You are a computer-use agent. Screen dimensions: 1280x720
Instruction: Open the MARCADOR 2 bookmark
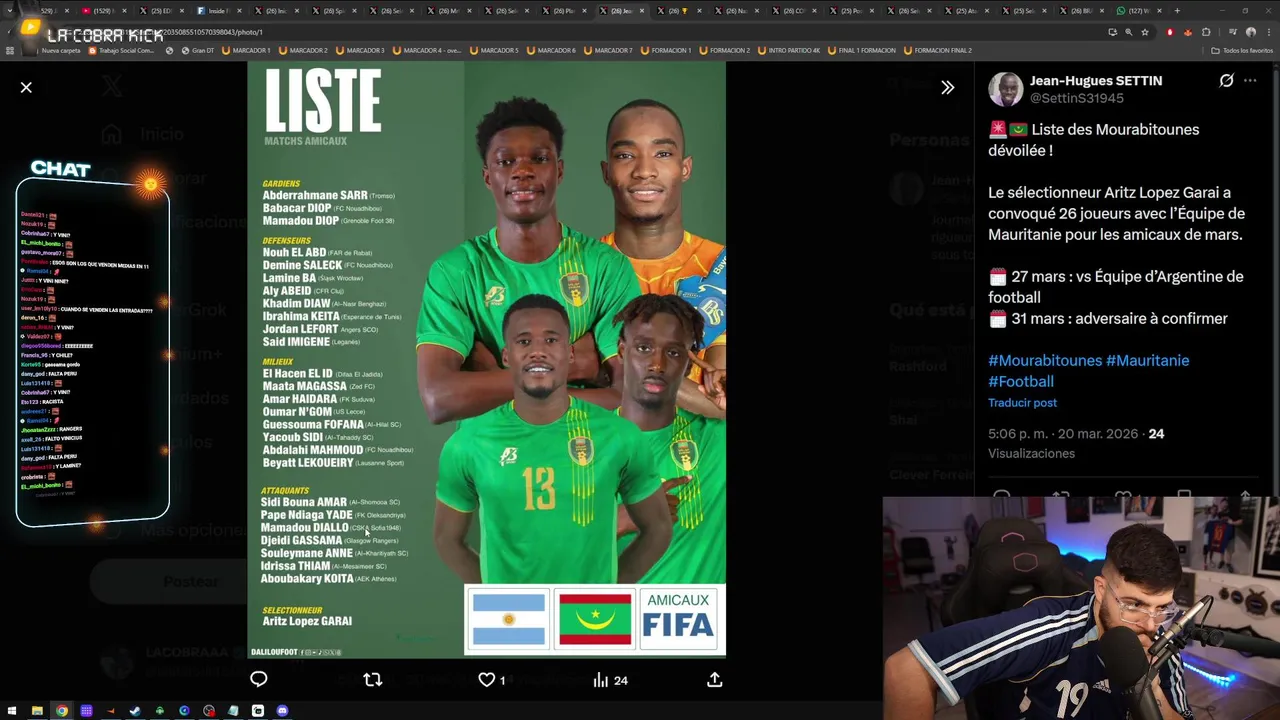302,50
